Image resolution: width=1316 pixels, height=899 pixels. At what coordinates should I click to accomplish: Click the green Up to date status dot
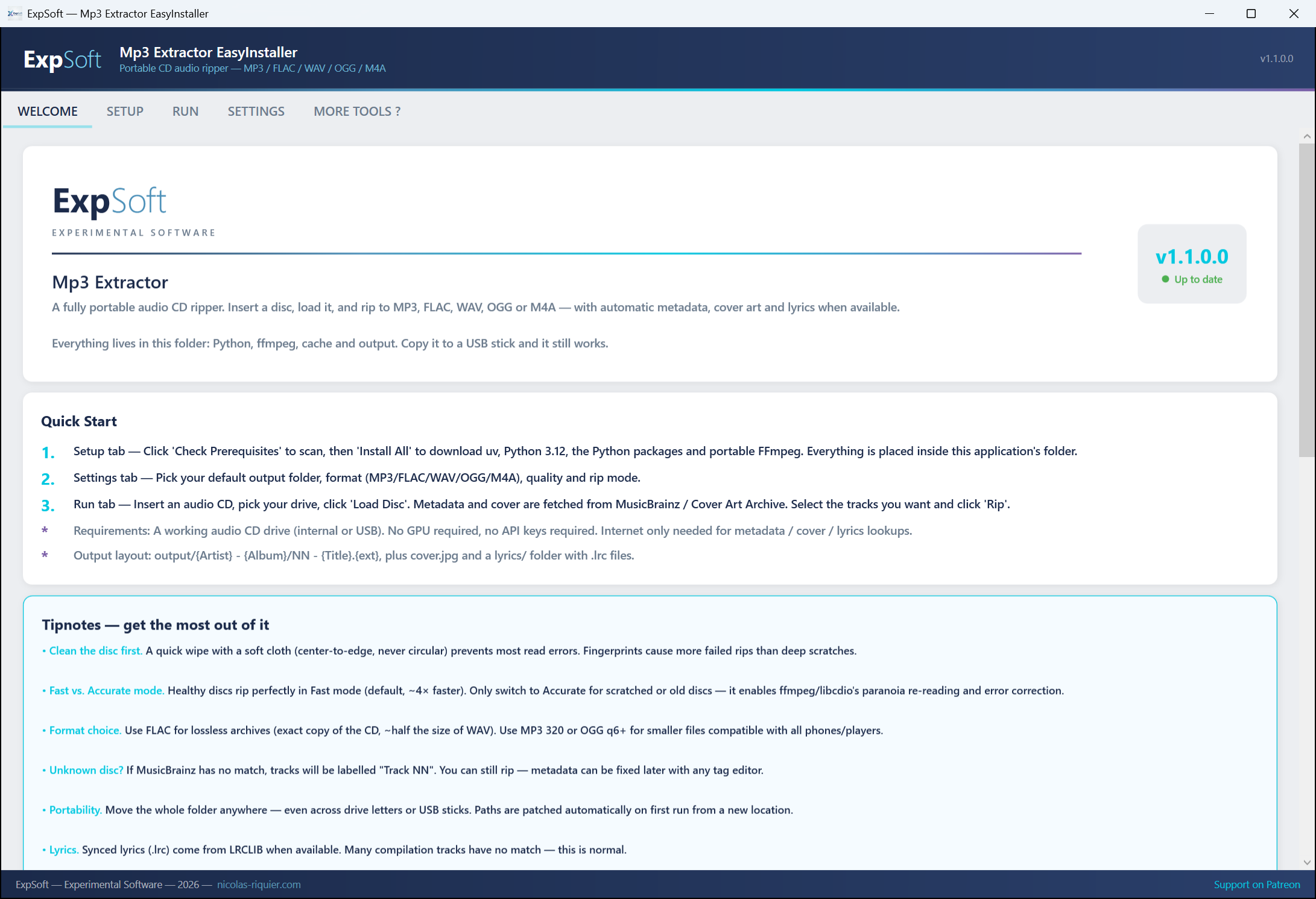1165,279
